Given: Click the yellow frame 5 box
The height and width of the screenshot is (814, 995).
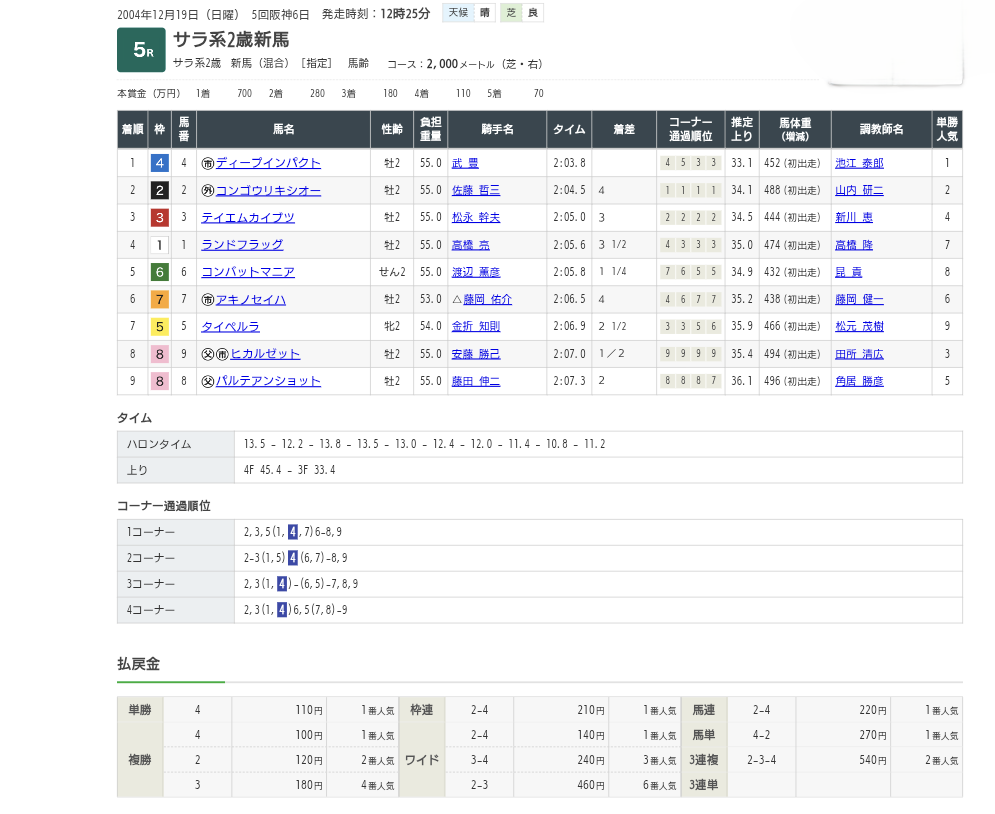Looking at the screenshot, I should [x=159, y=326].
